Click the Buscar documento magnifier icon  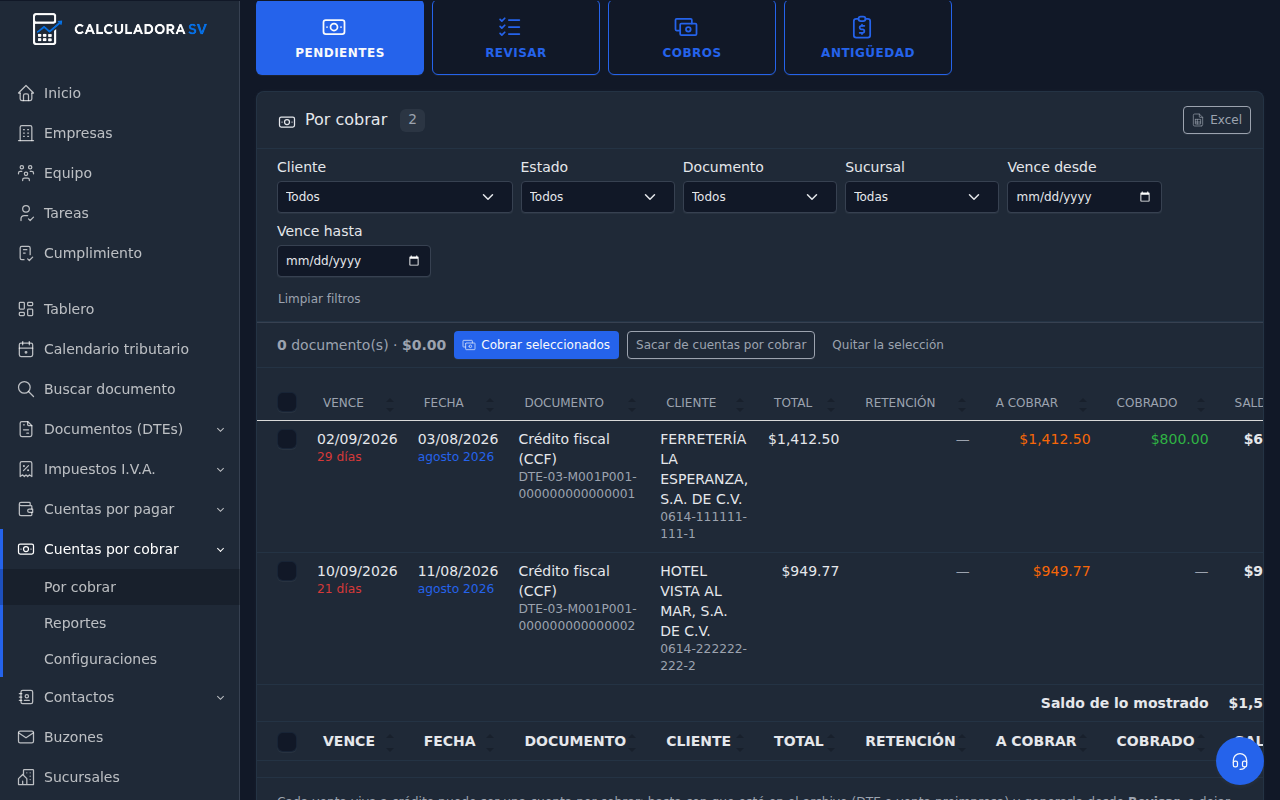click(x=26, y=389)
